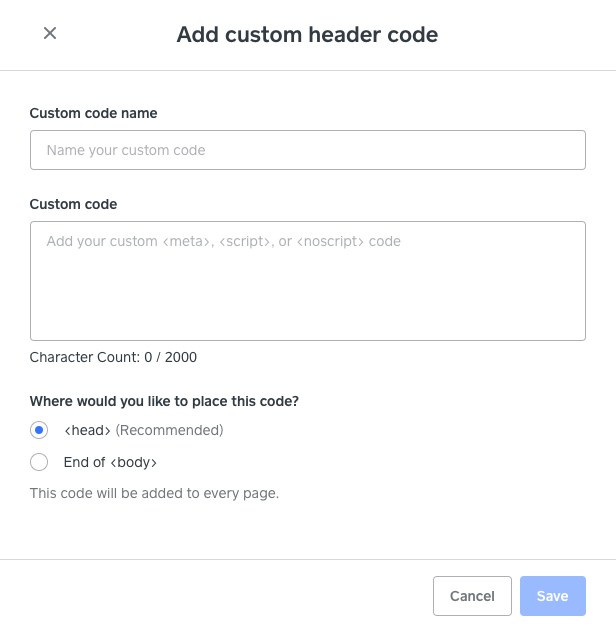Viewport: 616px width, 629px height.
Task: Click the note about every page
Action: (x=154, y=493)
